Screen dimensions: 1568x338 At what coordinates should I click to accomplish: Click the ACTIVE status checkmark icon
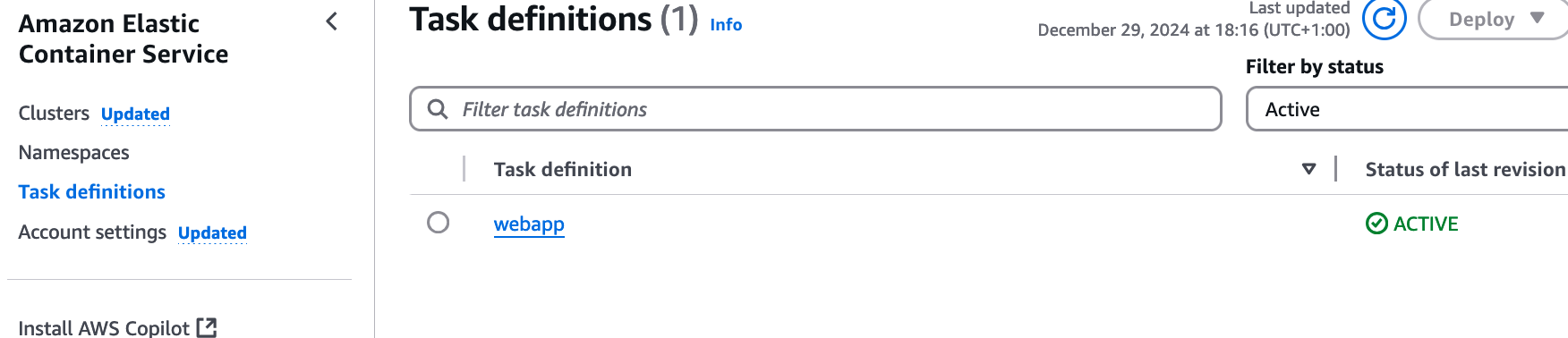[x=1376, y=224]
